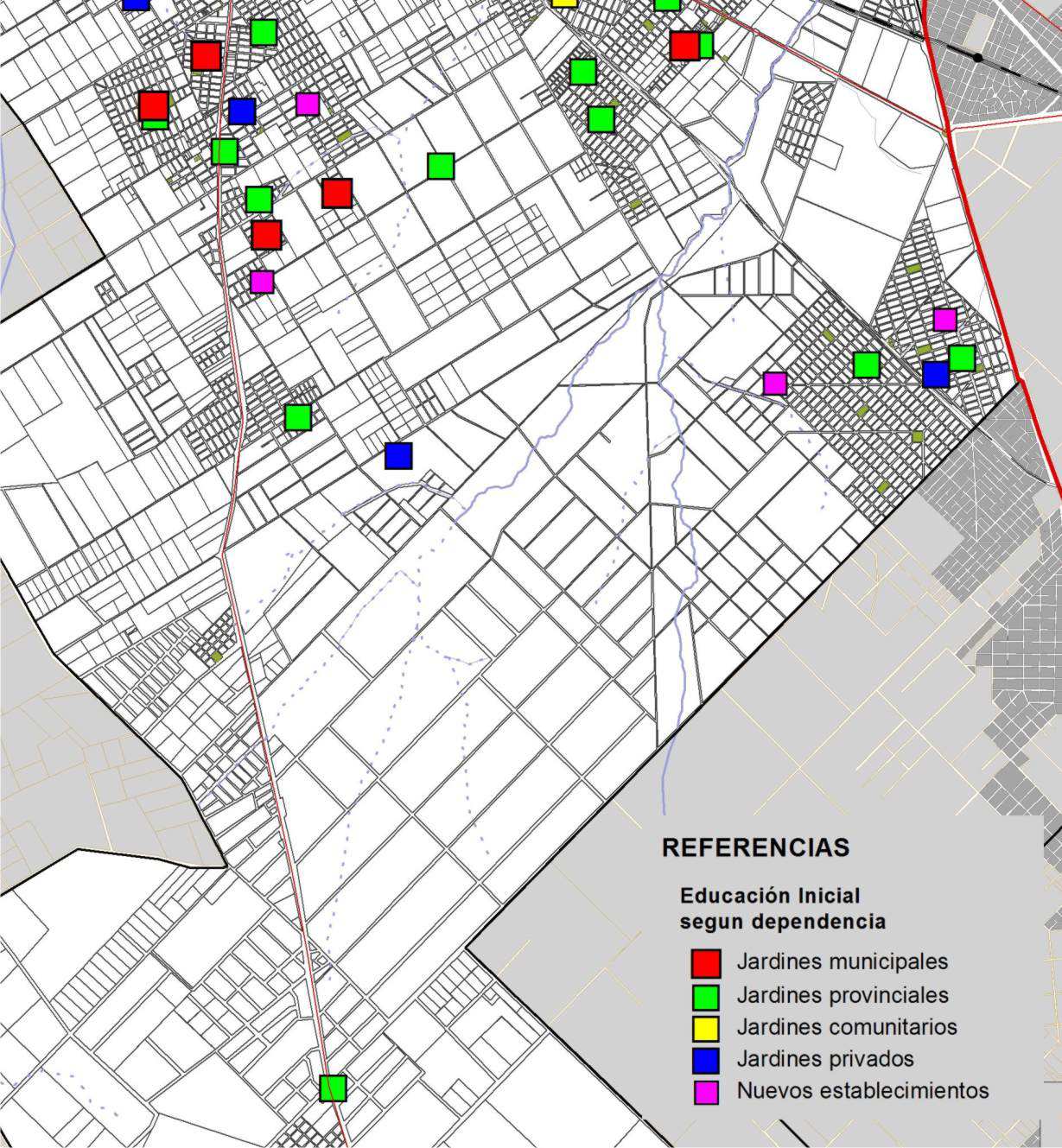Click the green marker between the eastern magenta and blue markers
1062x1148 pixels.
(x=867, y=365)
